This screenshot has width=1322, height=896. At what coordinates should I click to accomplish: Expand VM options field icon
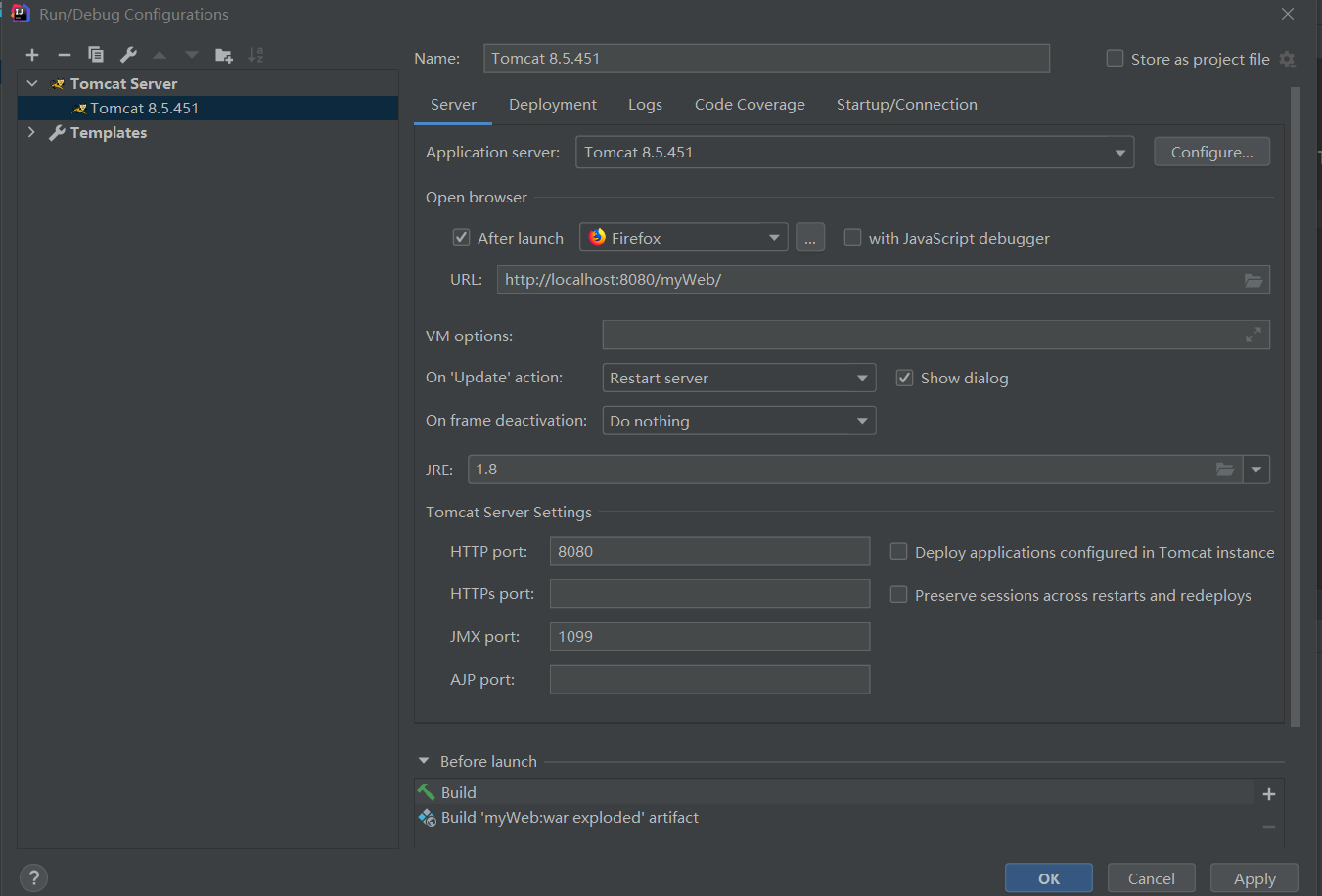(x=1253, y=336)
